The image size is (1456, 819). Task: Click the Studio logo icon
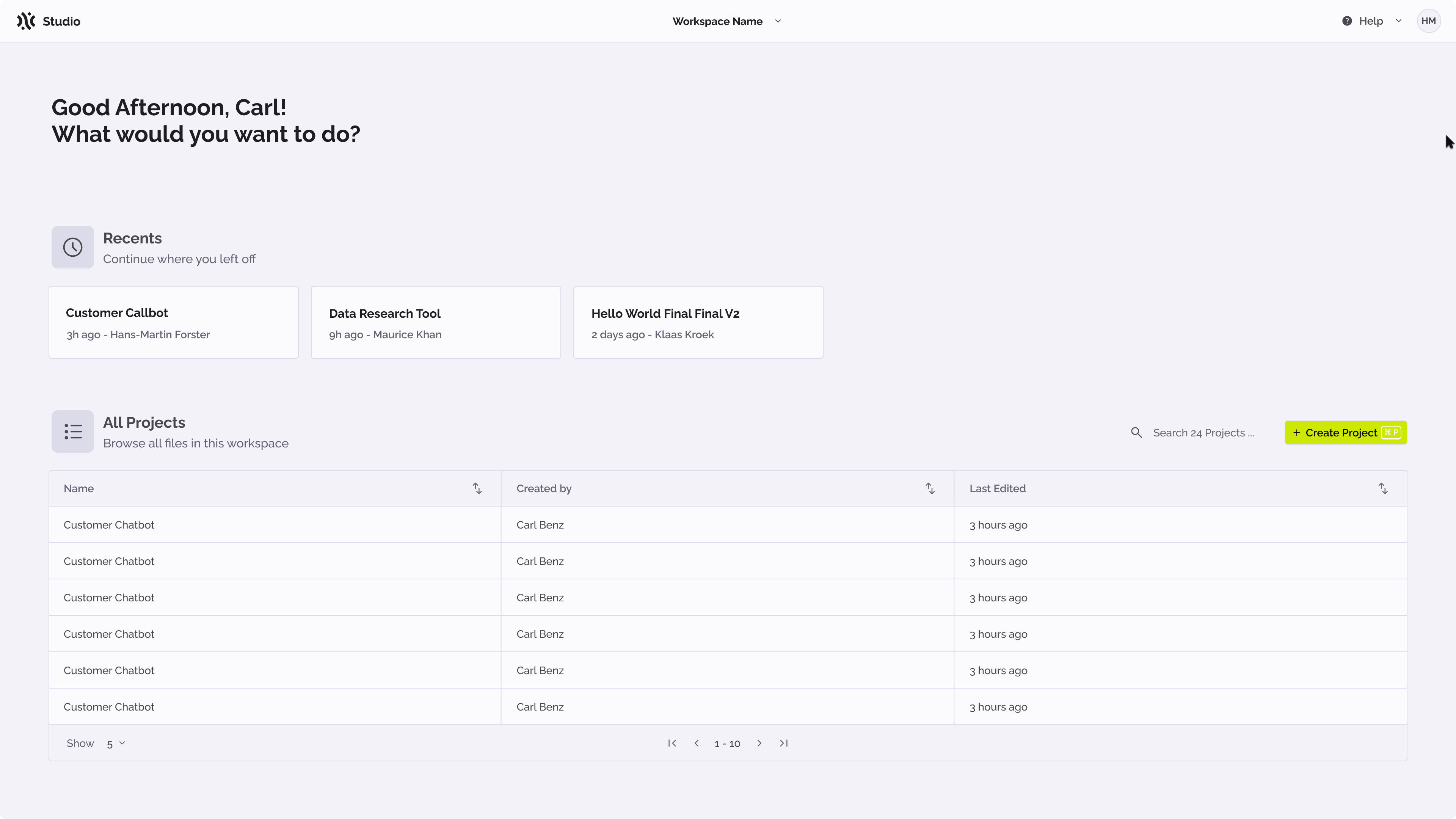click(x=25, y=21)
